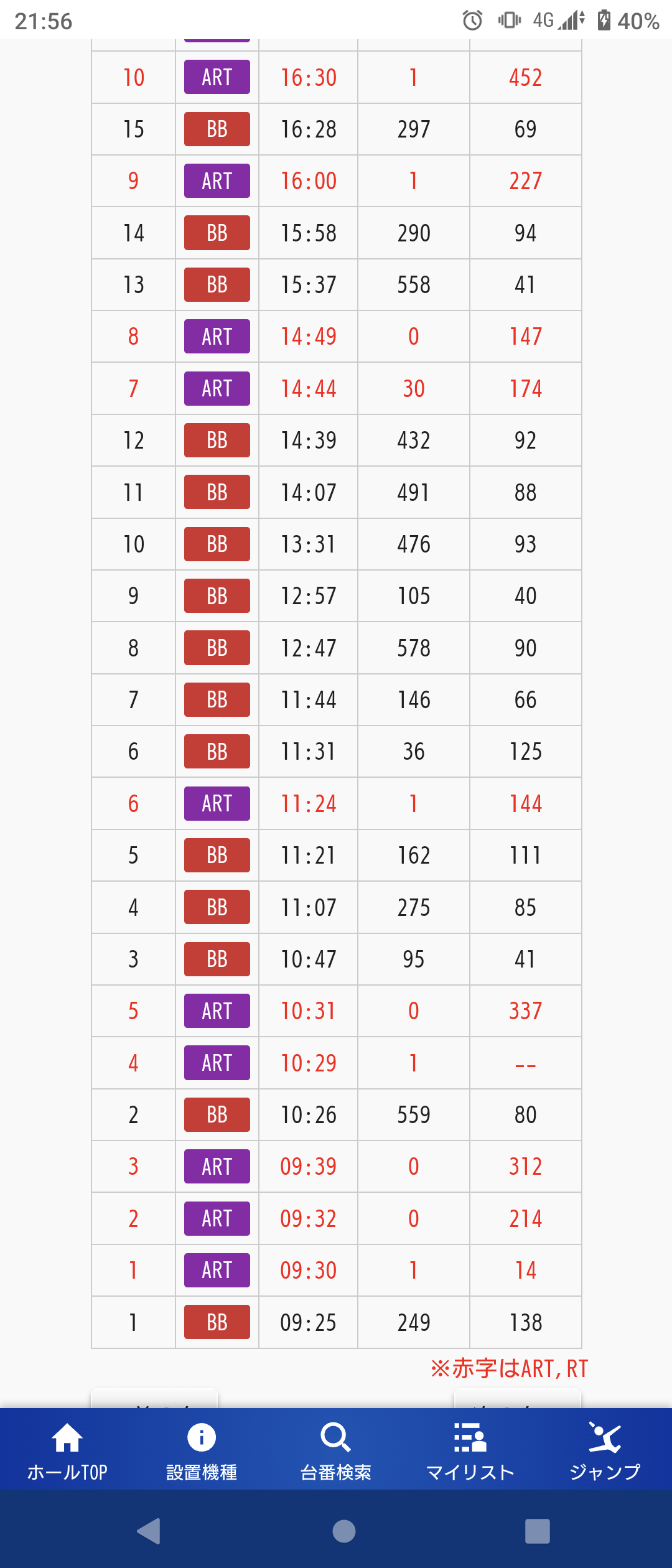
Task: Tap the ホールTOP home icon
Action: [67, 1439]
